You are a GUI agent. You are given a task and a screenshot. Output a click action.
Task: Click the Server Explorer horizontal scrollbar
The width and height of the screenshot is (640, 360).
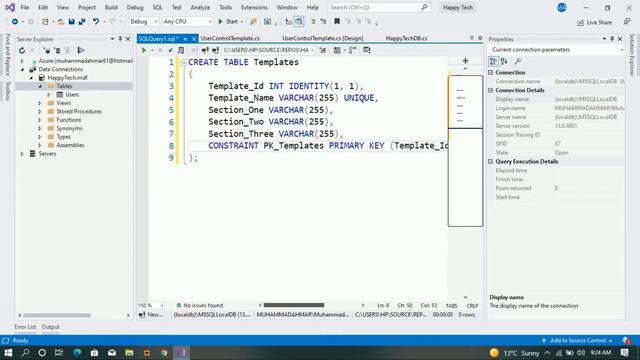pyautogui.click(x=57, y=315)
